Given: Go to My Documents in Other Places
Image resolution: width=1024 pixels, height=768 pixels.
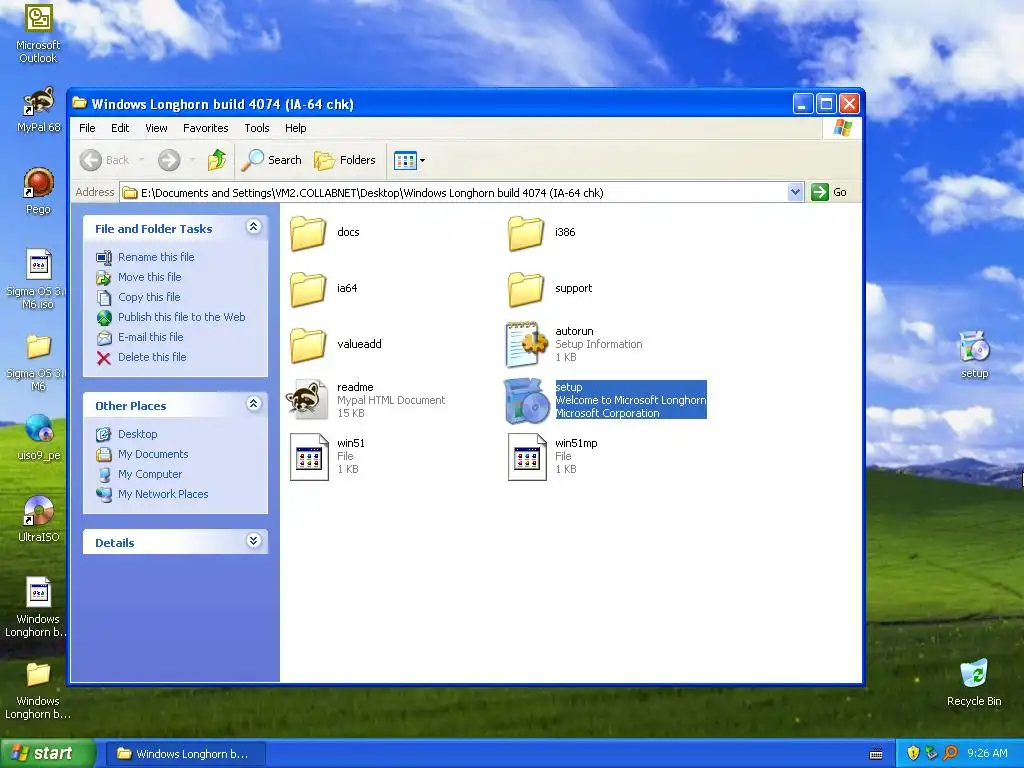Looking at the screenshot, I should point(153,455).
